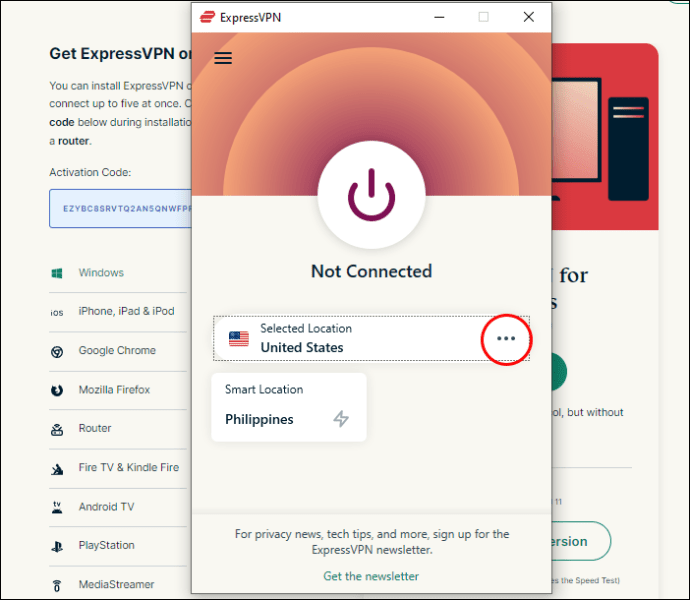Select the United States selected location card
The height and width of the screenshot is (600, 690).
[371, 338]
